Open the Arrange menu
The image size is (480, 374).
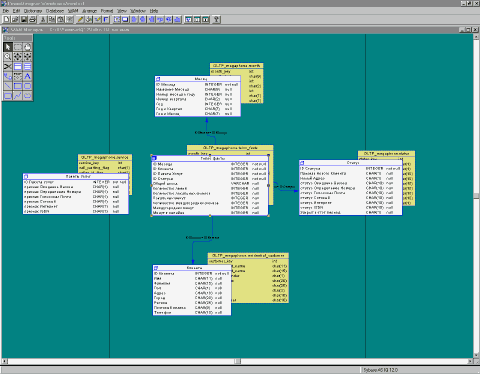tap(89, 11)
